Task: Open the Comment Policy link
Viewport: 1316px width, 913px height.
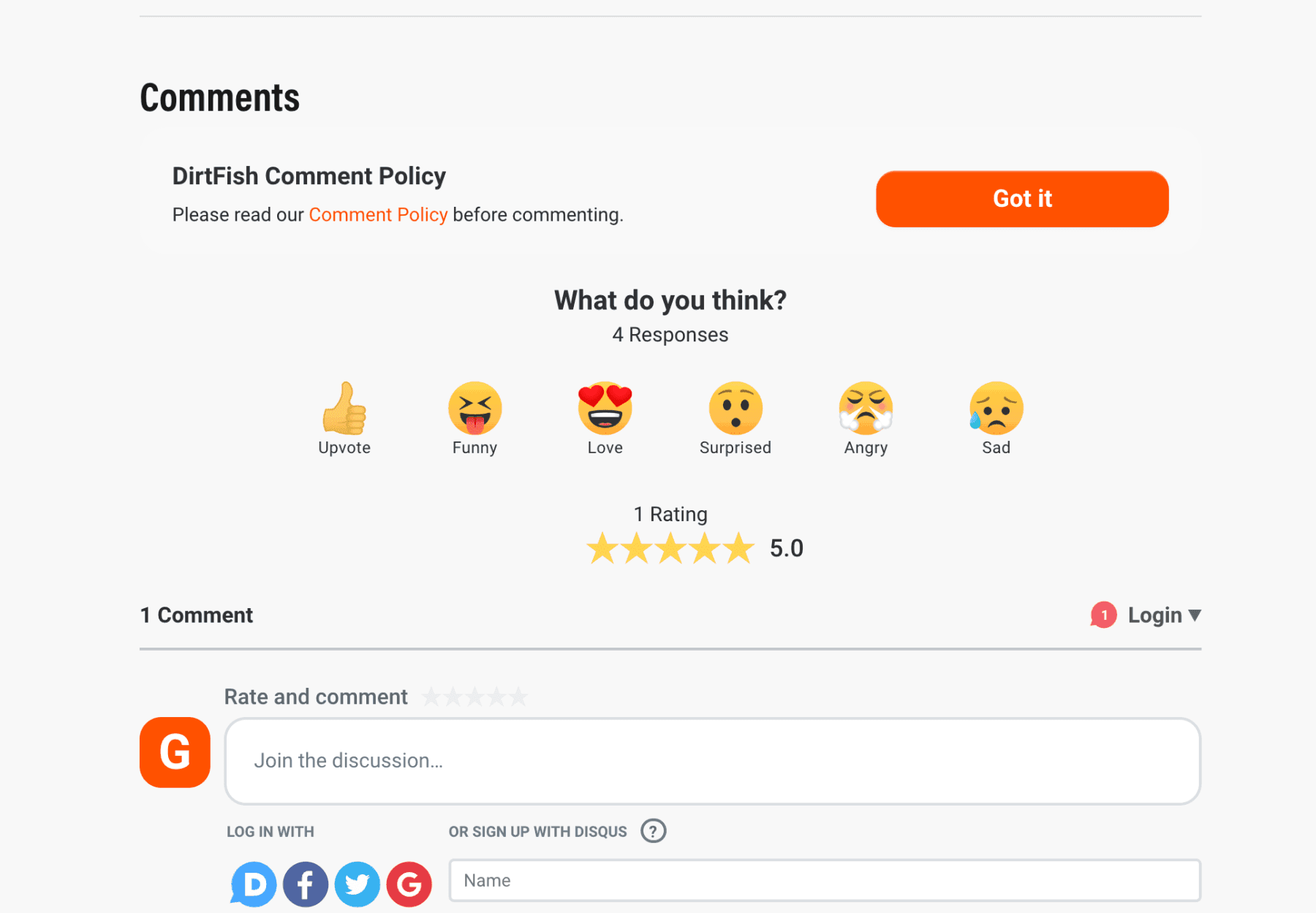Action: point(378,215)
